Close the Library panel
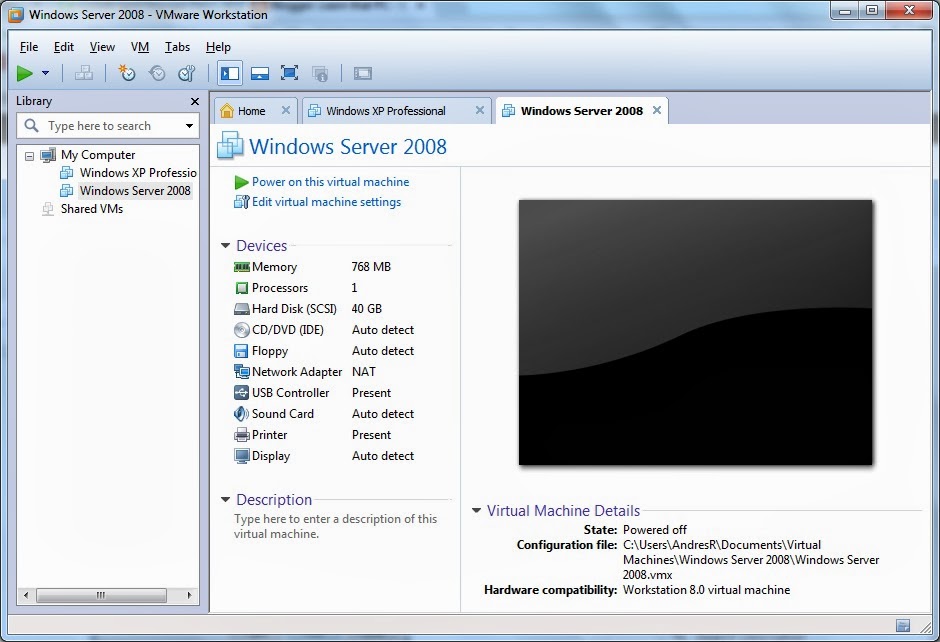This screenshot has width=940, height=642. point(194,101)
